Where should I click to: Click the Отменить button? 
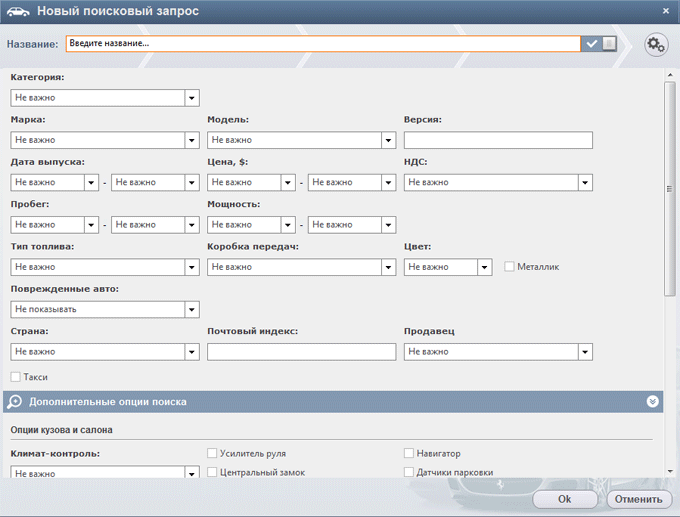[x=639, y=500]
